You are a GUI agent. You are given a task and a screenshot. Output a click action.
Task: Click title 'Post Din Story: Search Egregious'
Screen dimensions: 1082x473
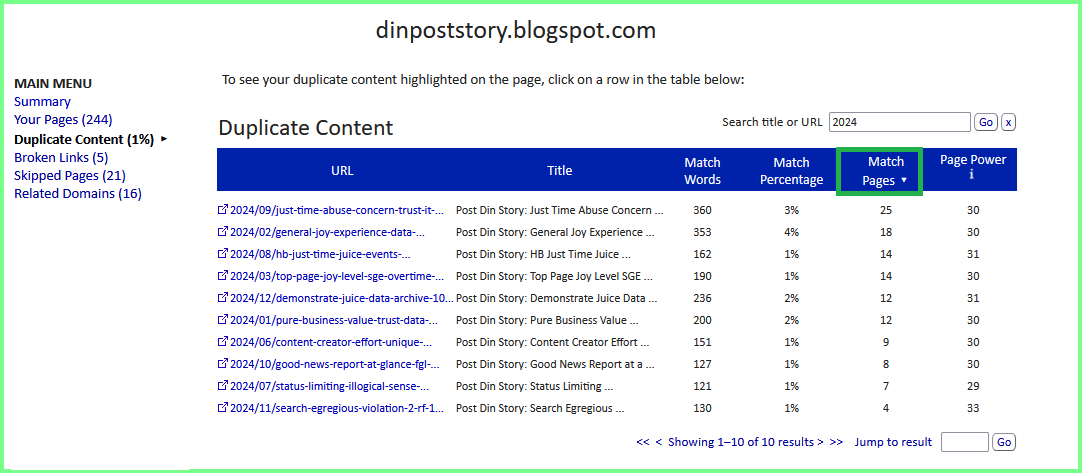[540, 408]
